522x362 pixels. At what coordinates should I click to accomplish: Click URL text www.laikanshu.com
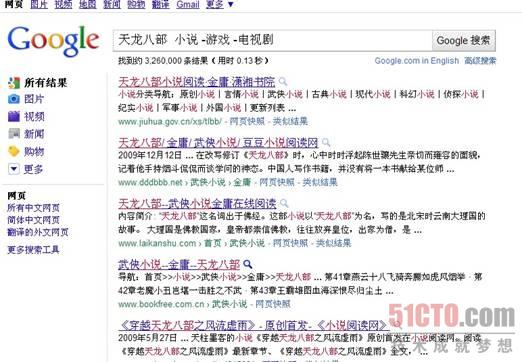tap(157, 243)
